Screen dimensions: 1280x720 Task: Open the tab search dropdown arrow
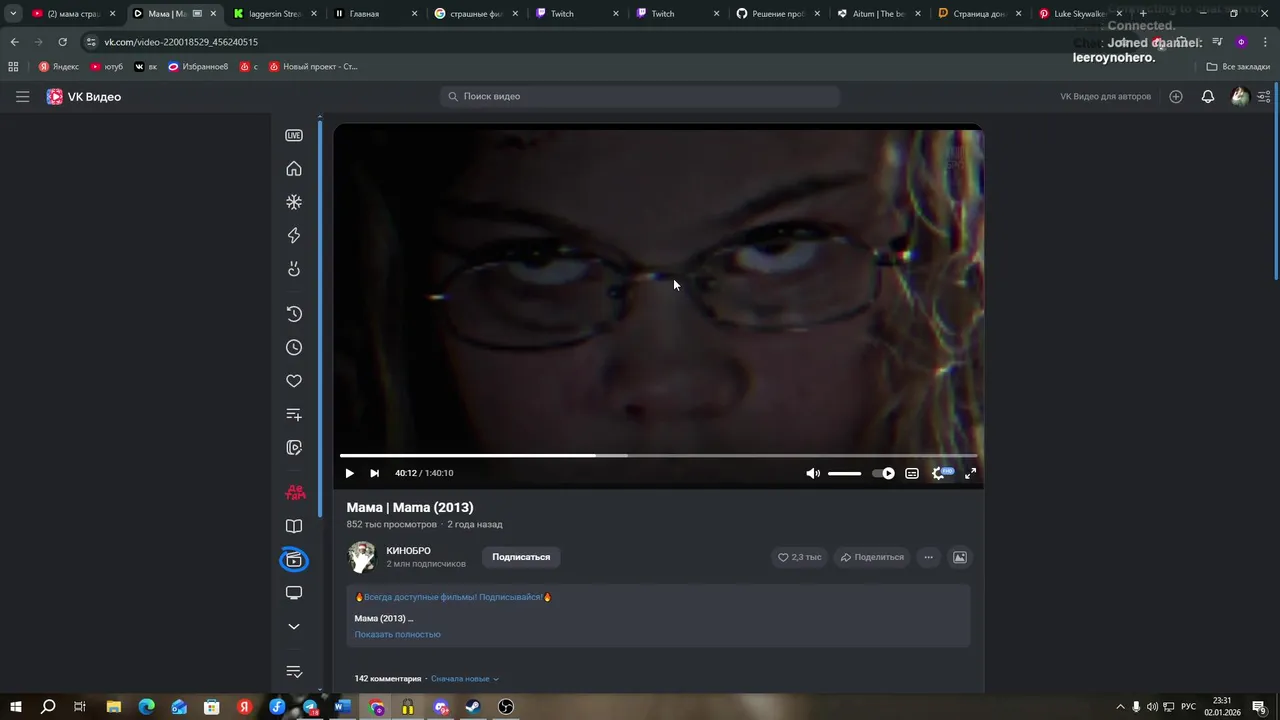(13, 14)
